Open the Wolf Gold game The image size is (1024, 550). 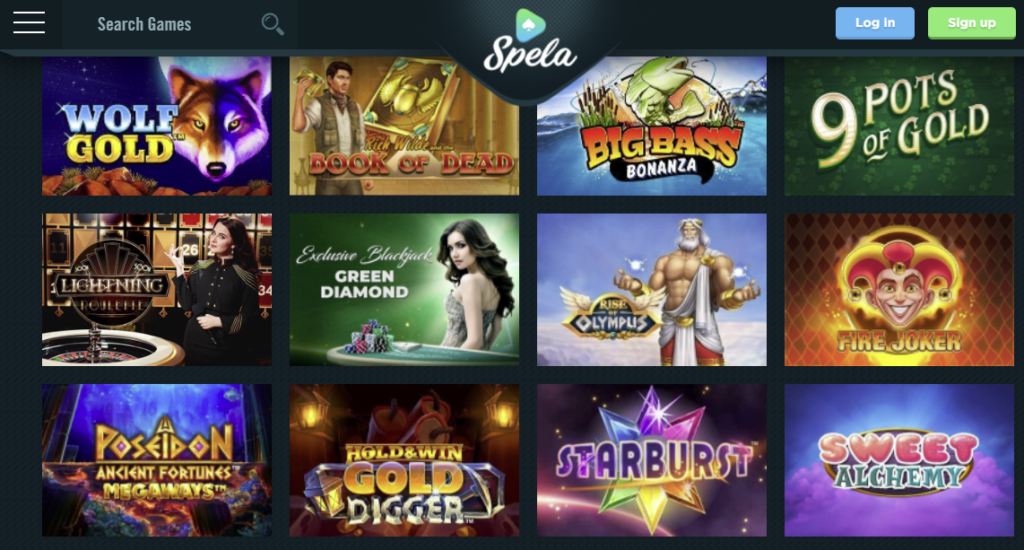coord(157,126)
